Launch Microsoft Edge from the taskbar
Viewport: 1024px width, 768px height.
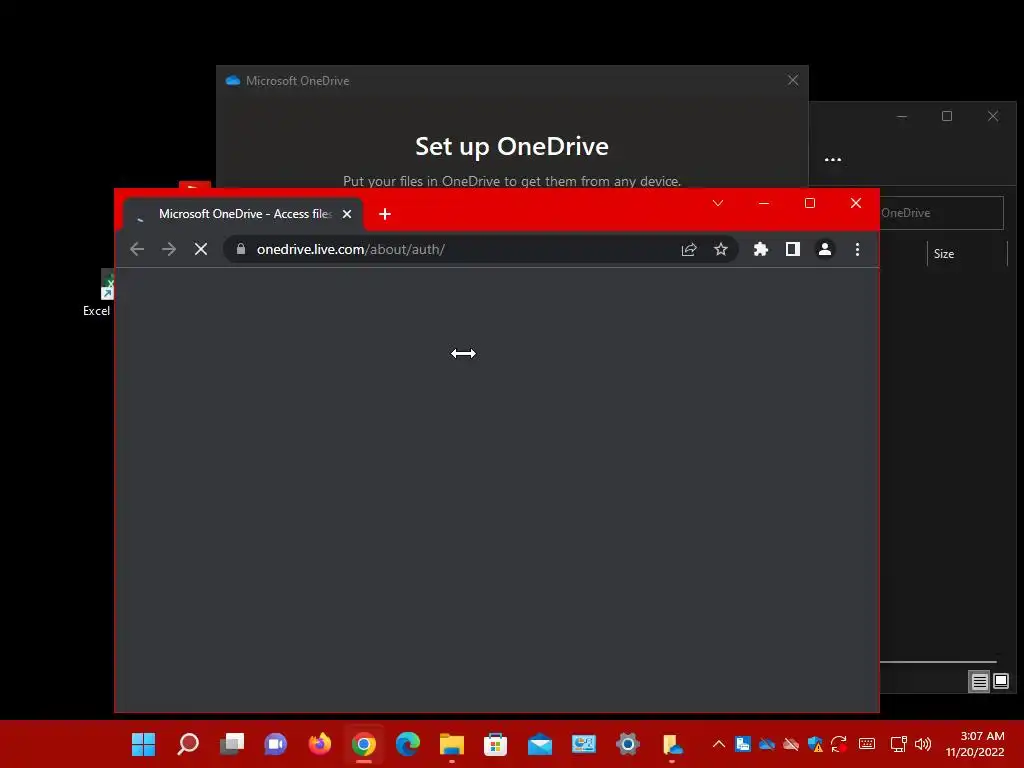pyautogui.click(x=408, y=744)
